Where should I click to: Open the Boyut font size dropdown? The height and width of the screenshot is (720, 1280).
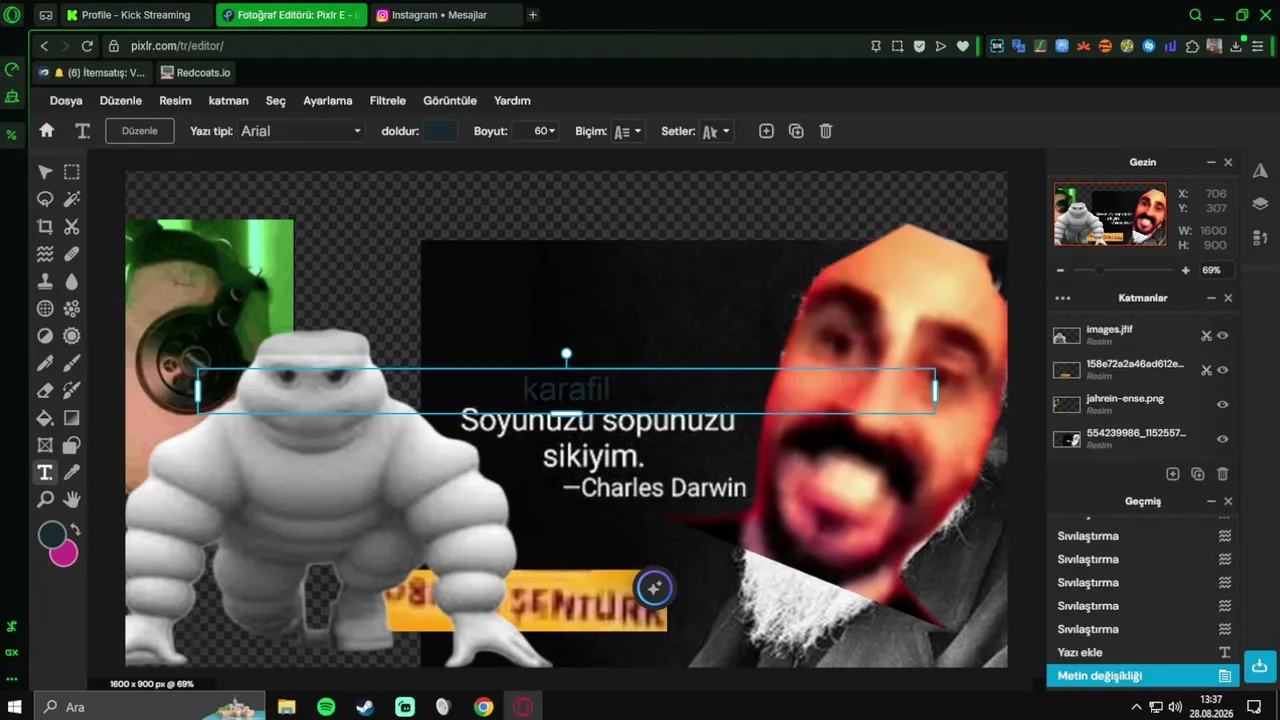pos(535,131)
